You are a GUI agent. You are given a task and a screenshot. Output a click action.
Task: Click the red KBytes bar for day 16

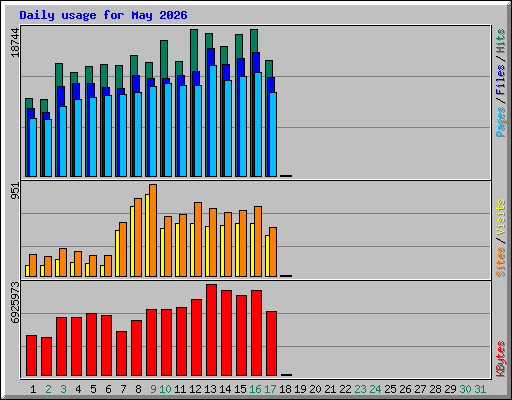(256, 333)
